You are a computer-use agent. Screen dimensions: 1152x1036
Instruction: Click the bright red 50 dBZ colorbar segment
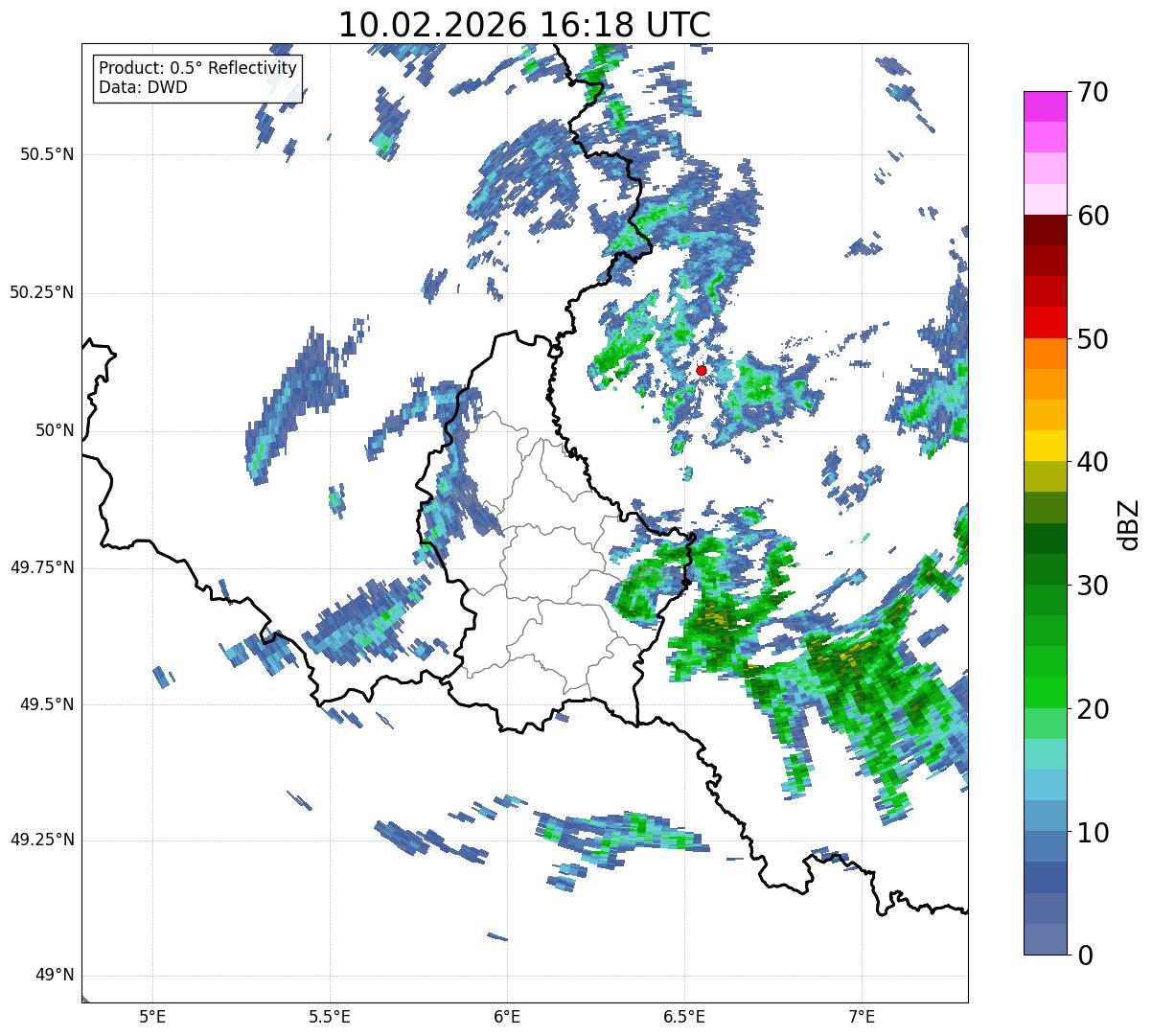[x=1046, y=323]
